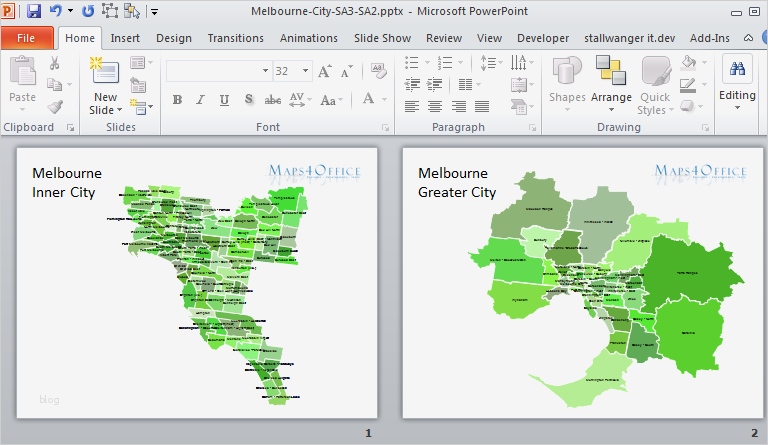The height and width of the screenshot is (445, 768).
Task: Open the Arrange menu
Action: click(611, 83)
